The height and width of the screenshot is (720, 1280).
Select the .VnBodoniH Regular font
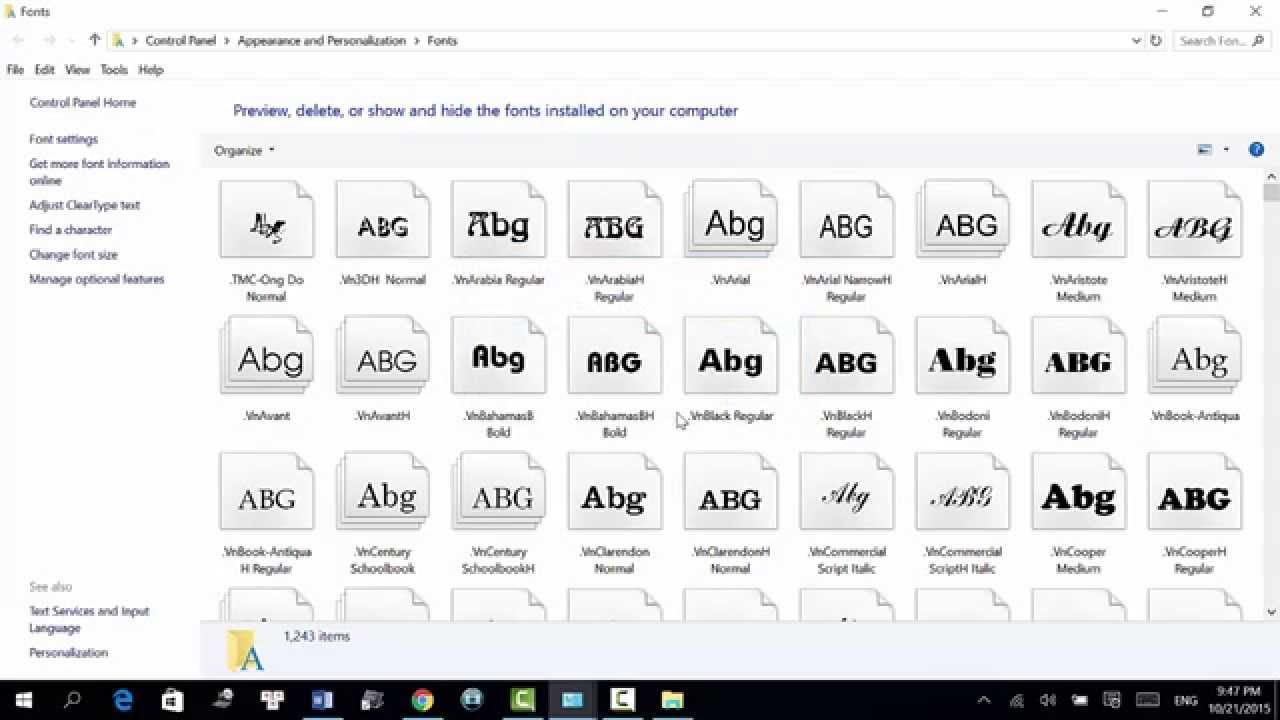click(1078, 377)
